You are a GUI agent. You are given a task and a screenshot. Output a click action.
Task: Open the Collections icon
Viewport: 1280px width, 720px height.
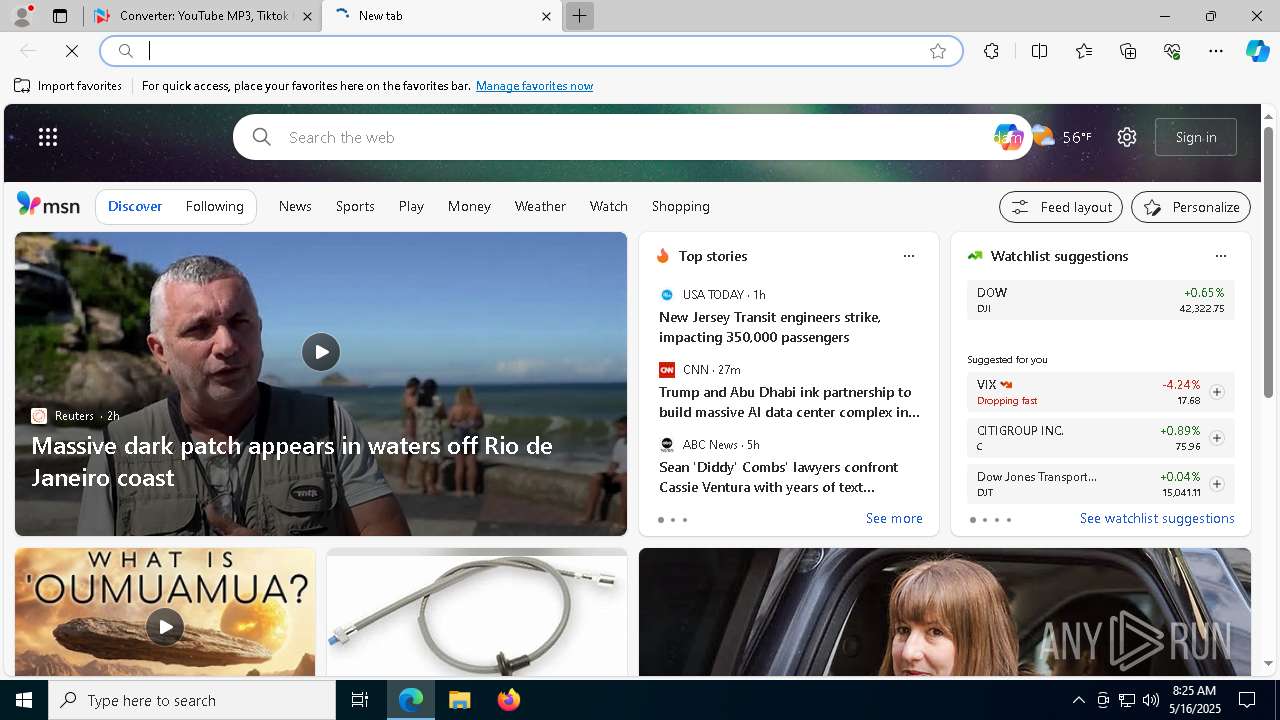[1128, 51]
